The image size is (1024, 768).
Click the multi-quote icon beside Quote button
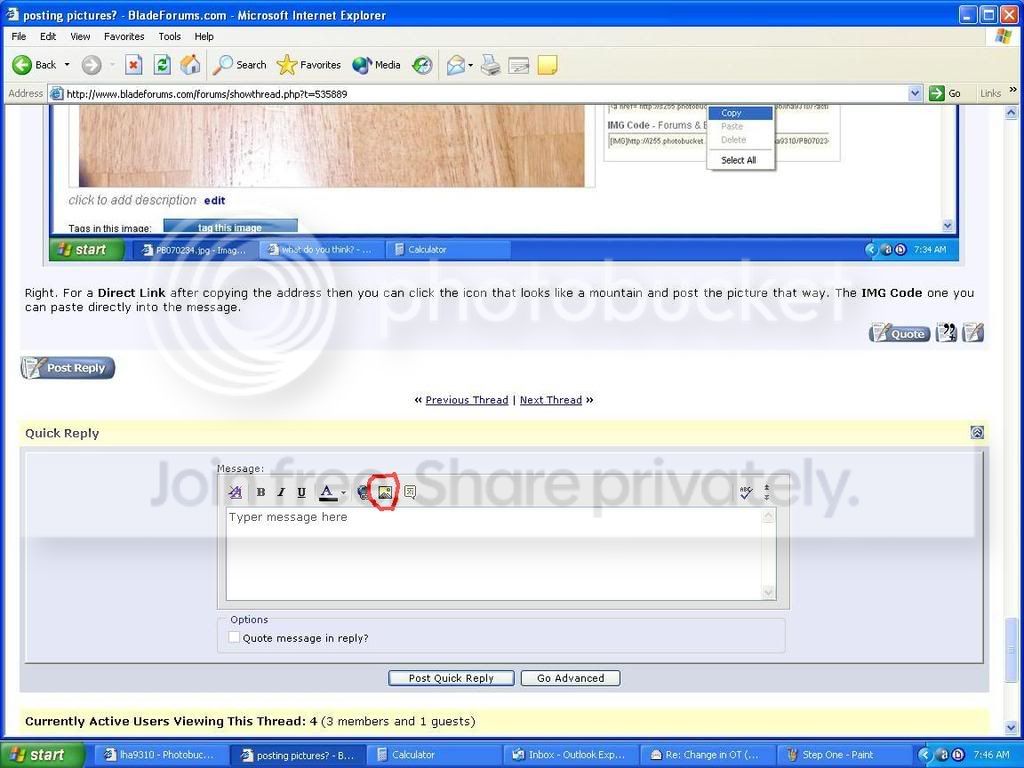[946, 333]
